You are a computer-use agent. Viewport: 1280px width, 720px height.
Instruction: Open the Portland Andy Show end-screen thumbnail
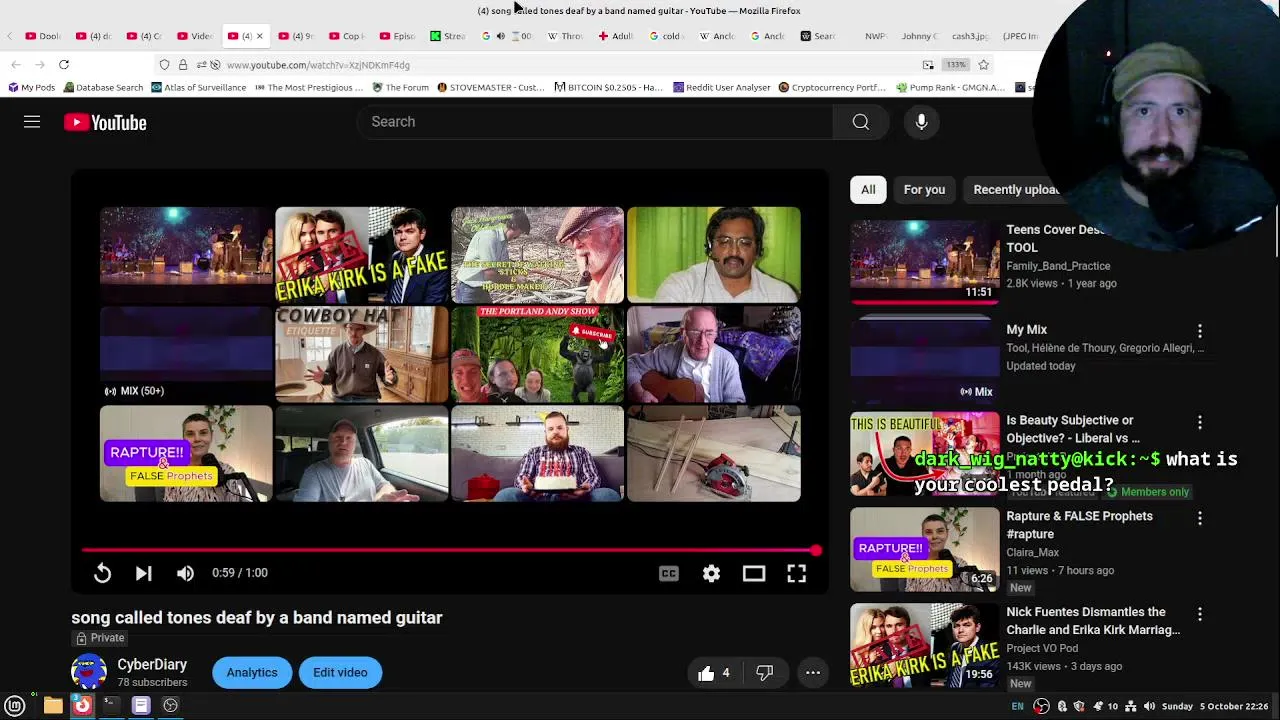click(538, 355)
